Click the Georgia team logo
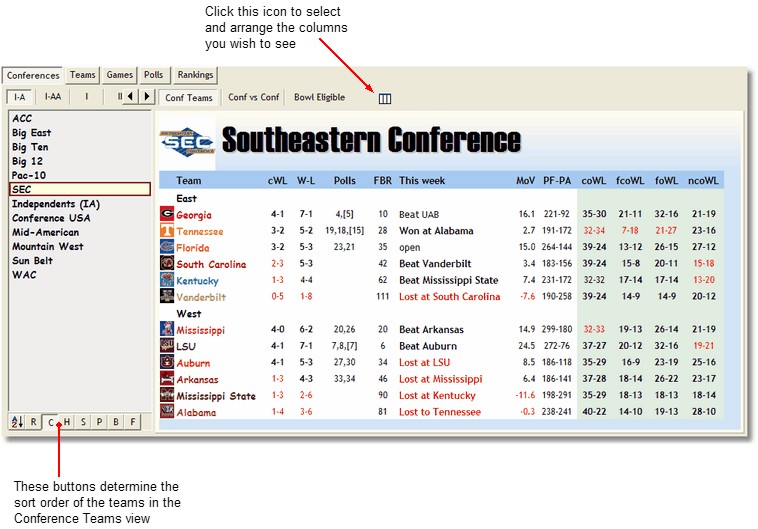Image resolution: width=758 pixels, height=529 pixels. coord(167,213)
